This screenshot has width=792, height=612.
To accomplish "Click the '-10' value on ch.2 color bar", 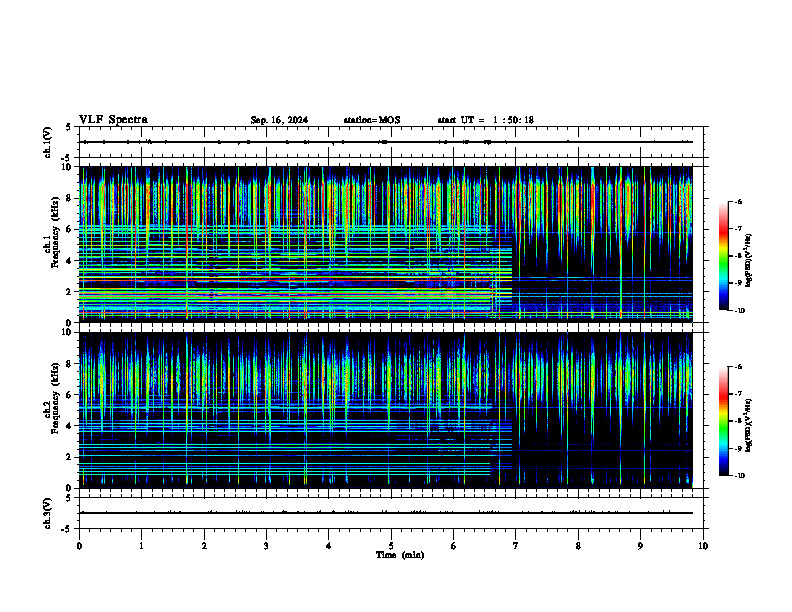I will [738, 476].
